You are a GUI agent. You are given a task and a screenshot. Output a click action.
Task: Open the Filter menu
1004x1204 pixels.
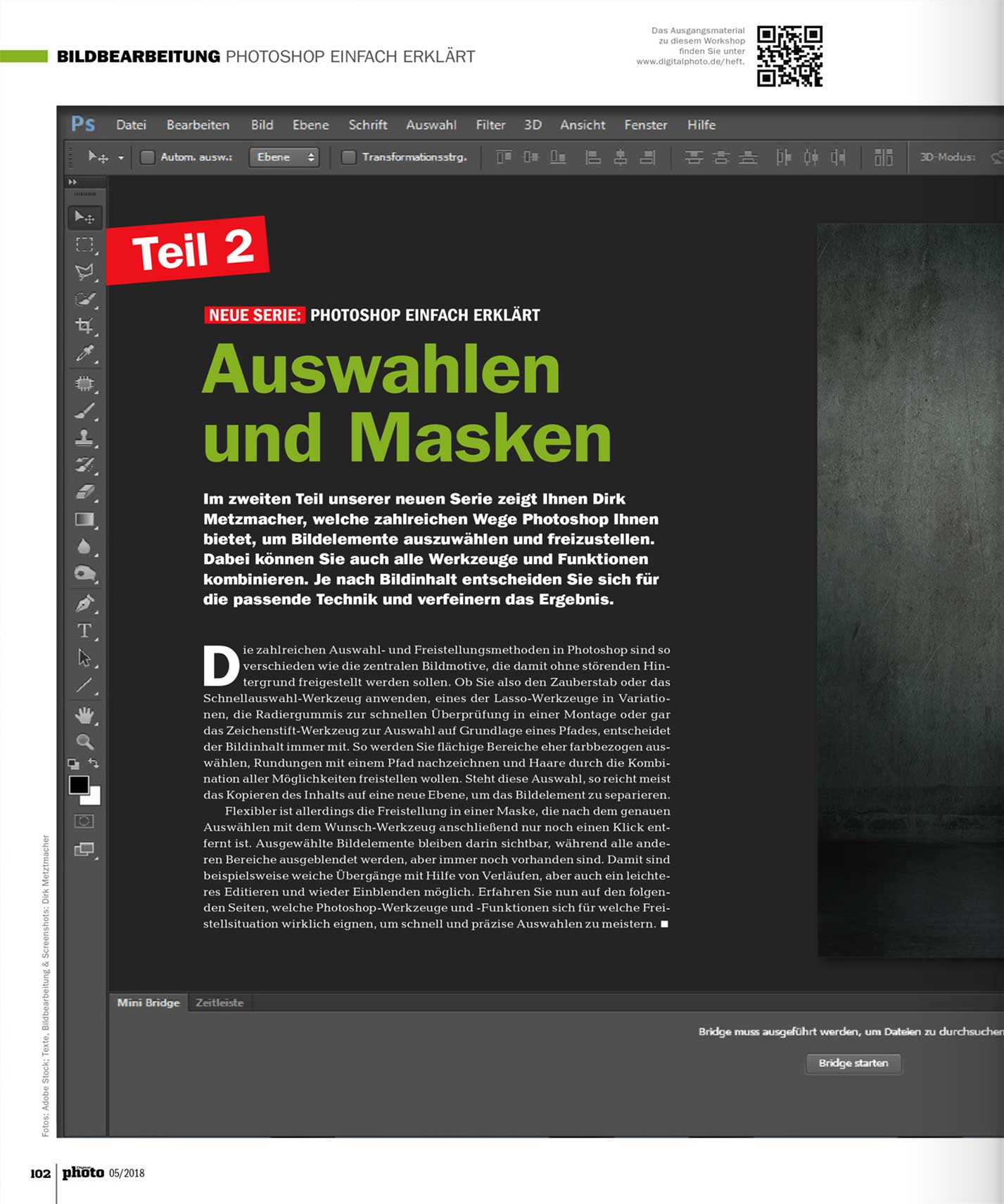[490, 124]
